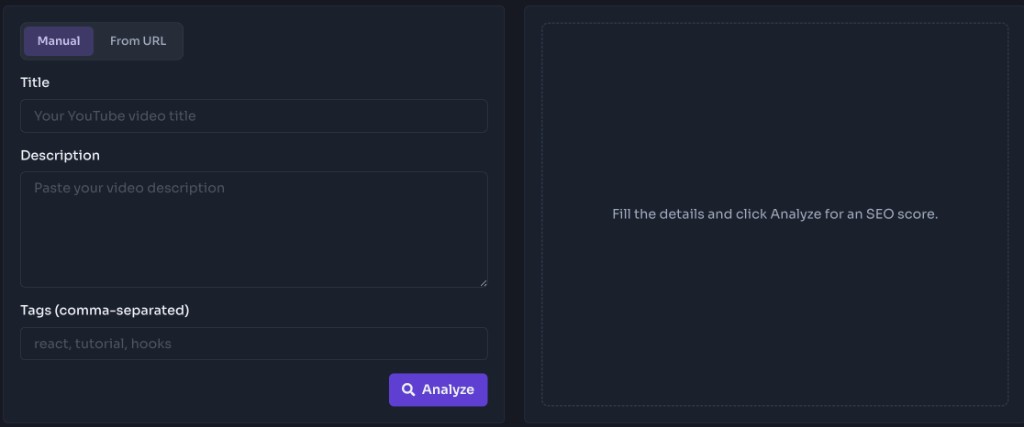Click empty space beside the Analyze button
This screenshot has width=1024, height=427.
coord(204,390)
